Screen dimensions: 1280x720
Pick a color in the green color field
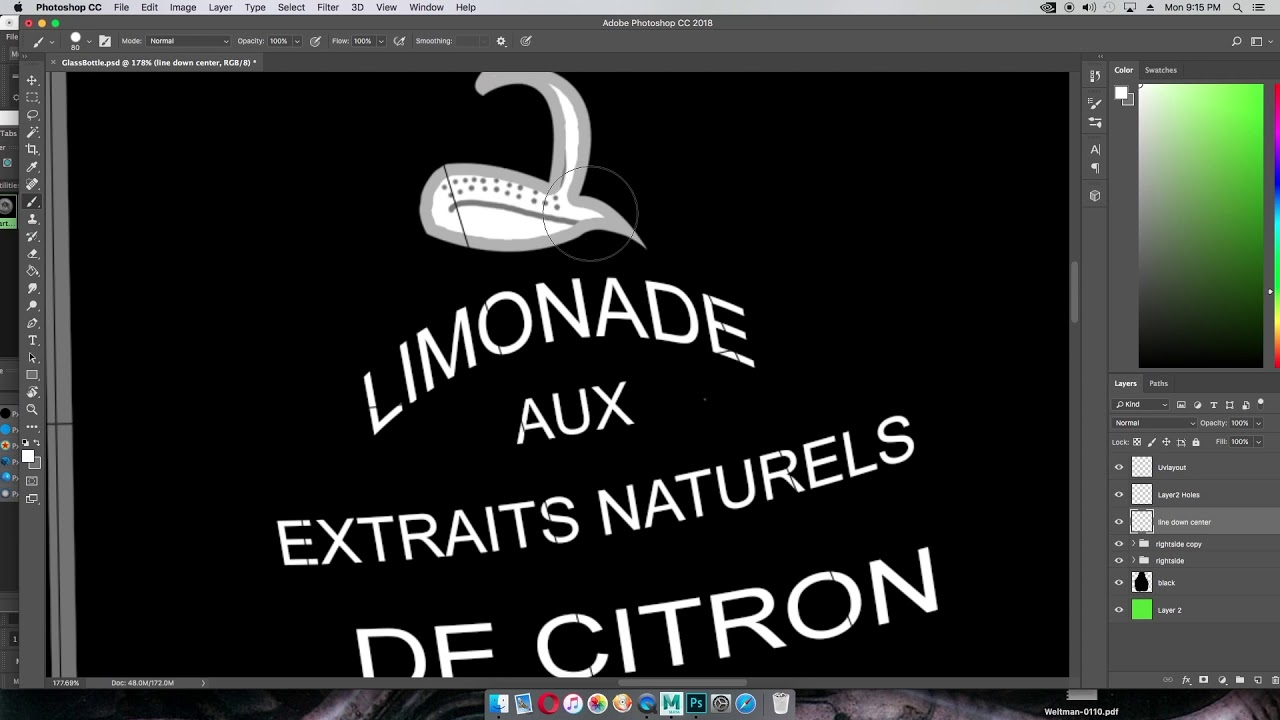(x=1200, y=226)
